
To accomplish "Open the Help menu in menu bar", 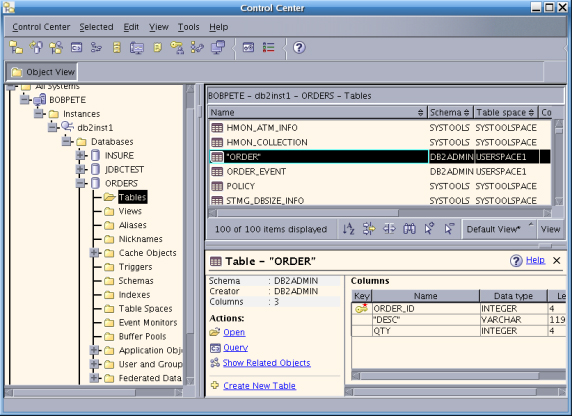I will [x=219, y=27].
